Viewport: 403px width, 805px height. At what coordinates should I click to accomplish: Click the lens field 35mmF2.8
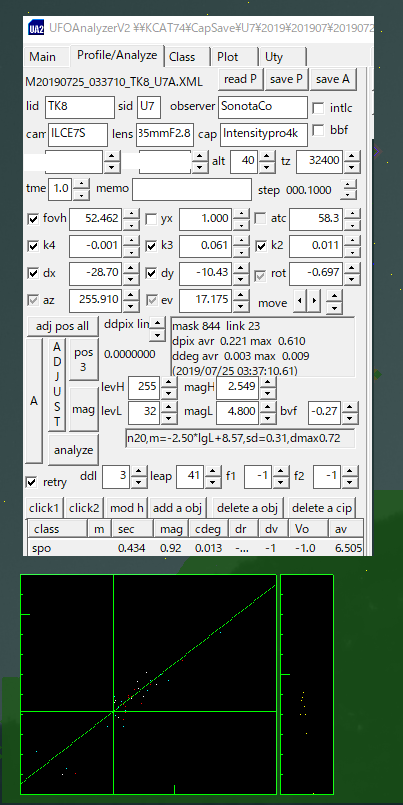pos(165,135)
